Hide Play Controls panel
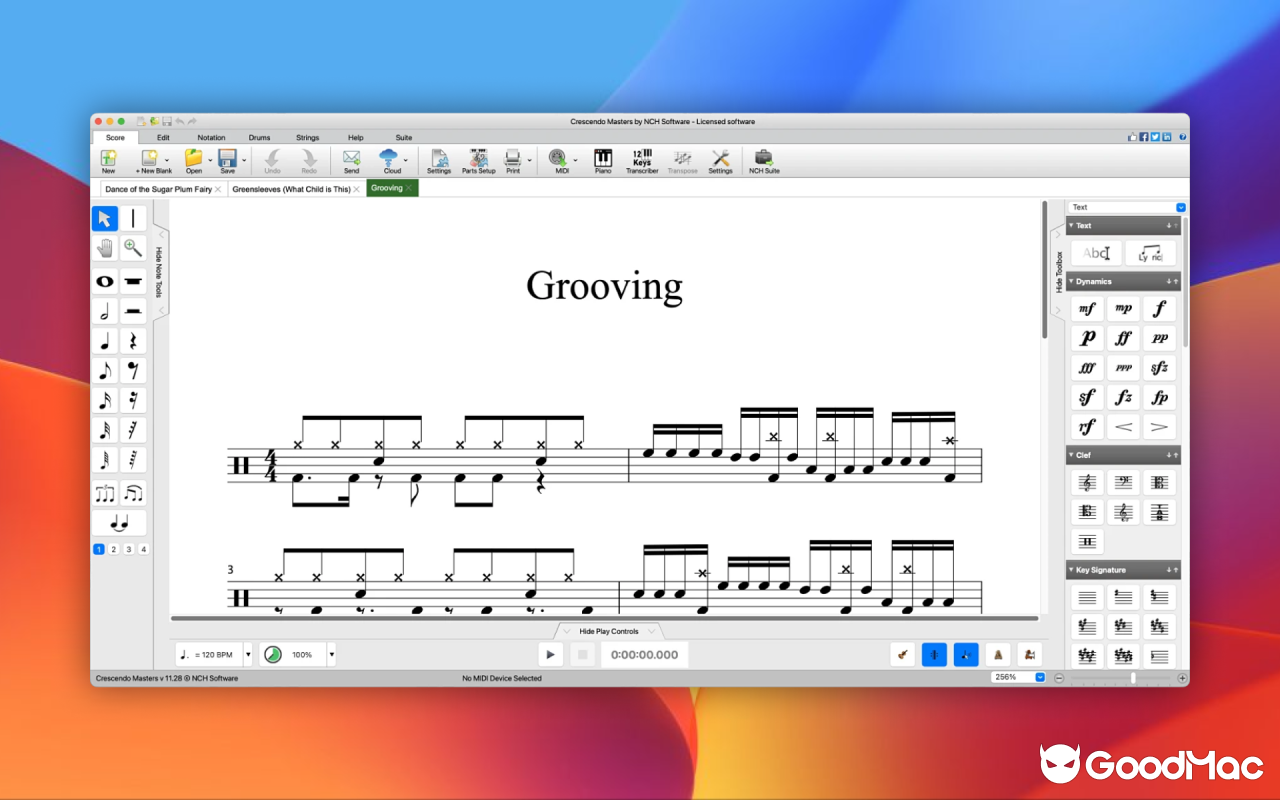This screenshot has width=1280, height=800. pyautogui.click(x=608, y=631)
